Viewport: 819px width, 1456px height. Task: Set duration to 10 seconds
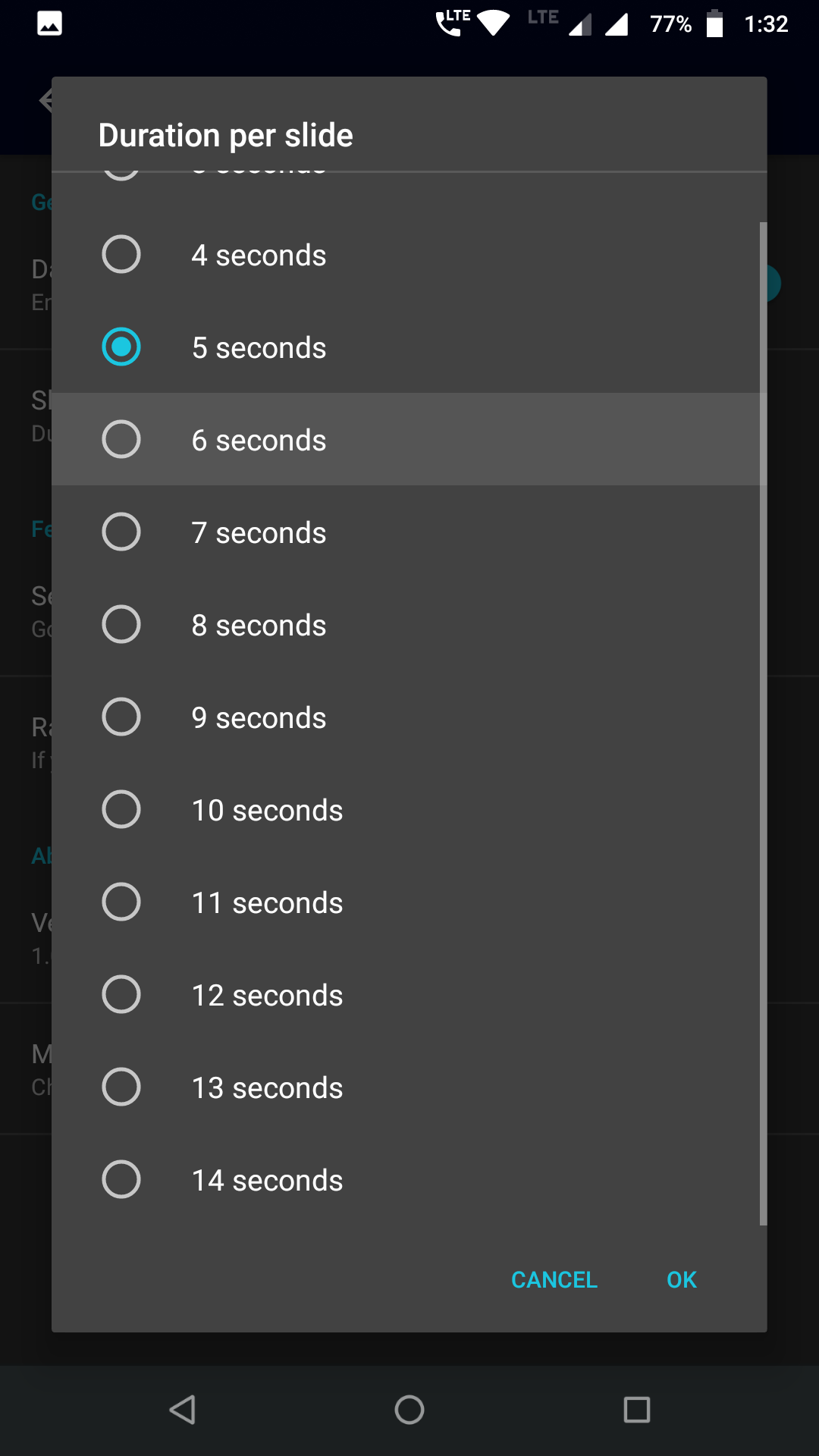pyautogui.click(x=121, y=809)
